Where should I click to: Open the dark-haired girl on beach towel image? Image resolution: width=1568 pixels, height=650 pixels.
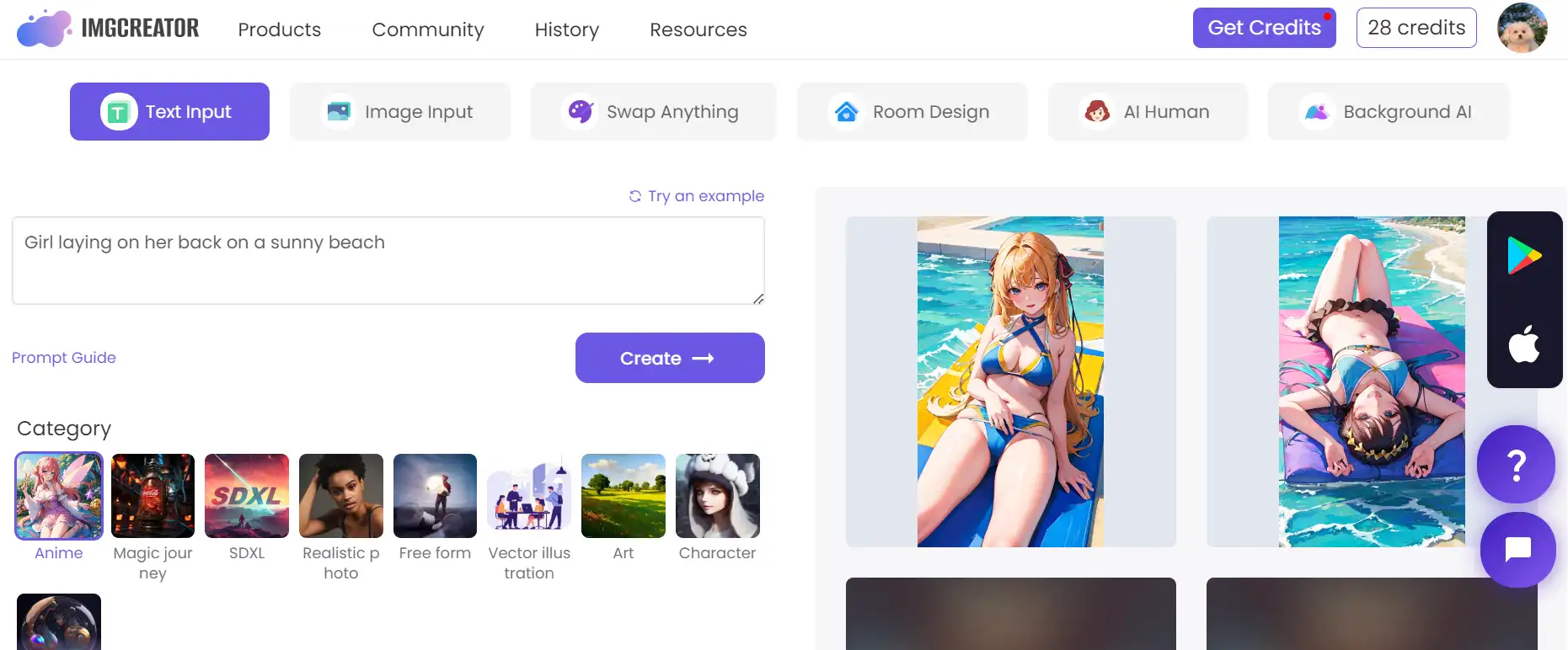pyautogui.click(x=1372, y=382)
